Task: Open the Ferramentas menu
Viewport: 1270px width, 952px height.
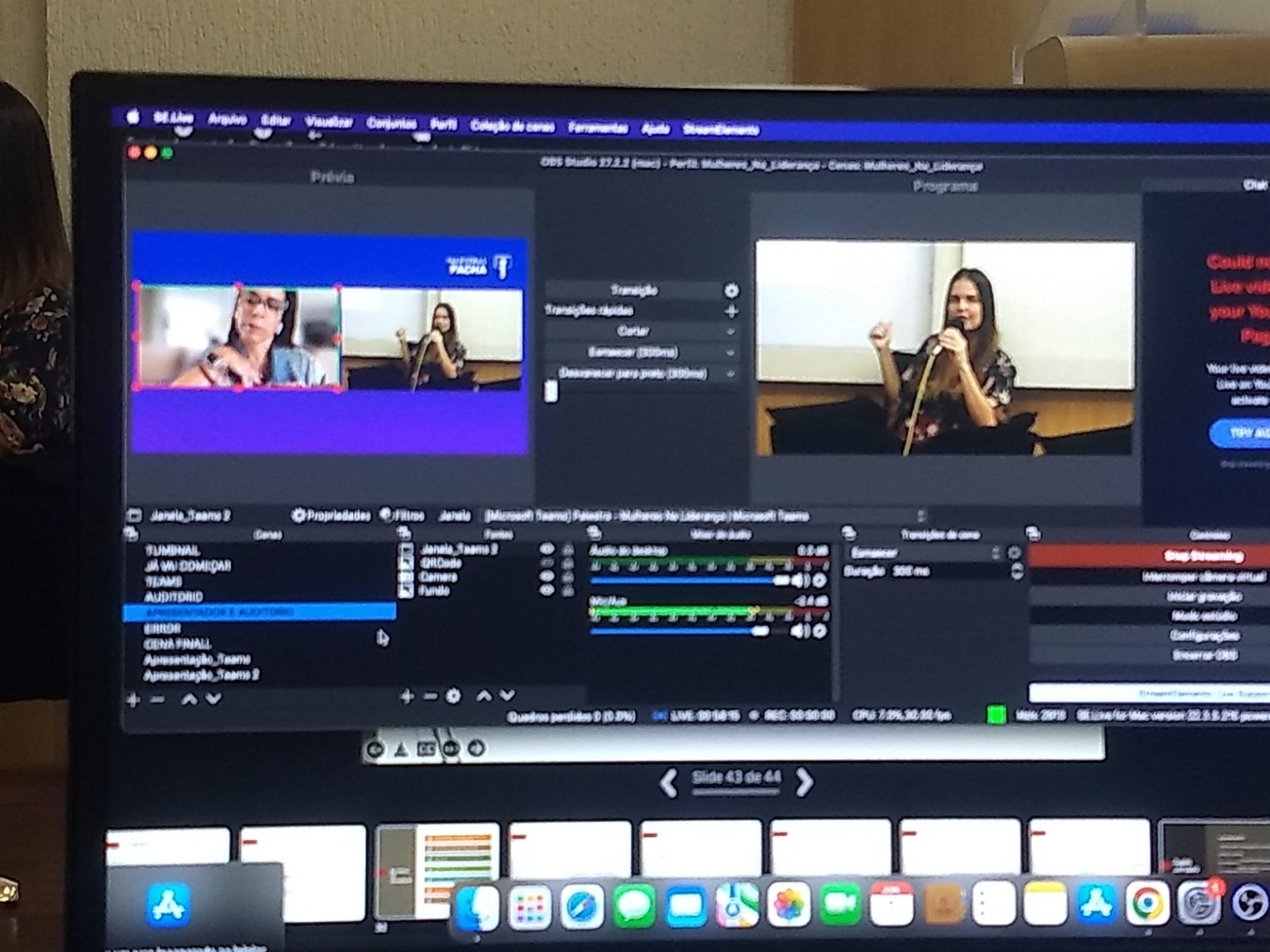Action: tap(598, 128)
